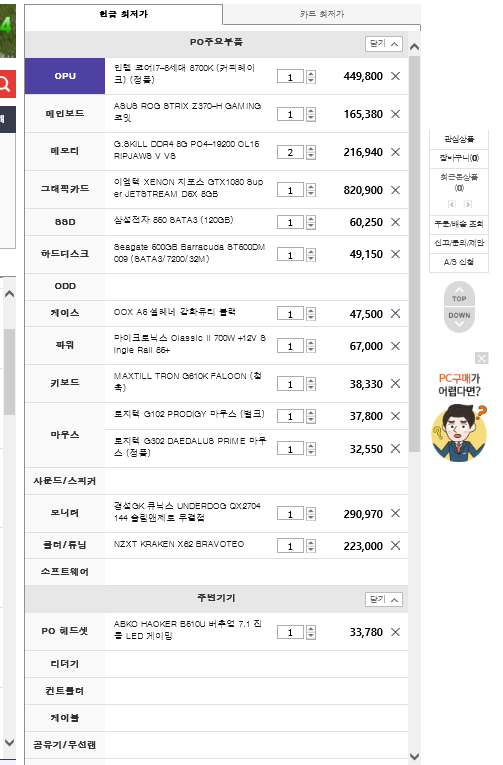
Task: Switch to the card lowest price tab
Action: (322, 14)
